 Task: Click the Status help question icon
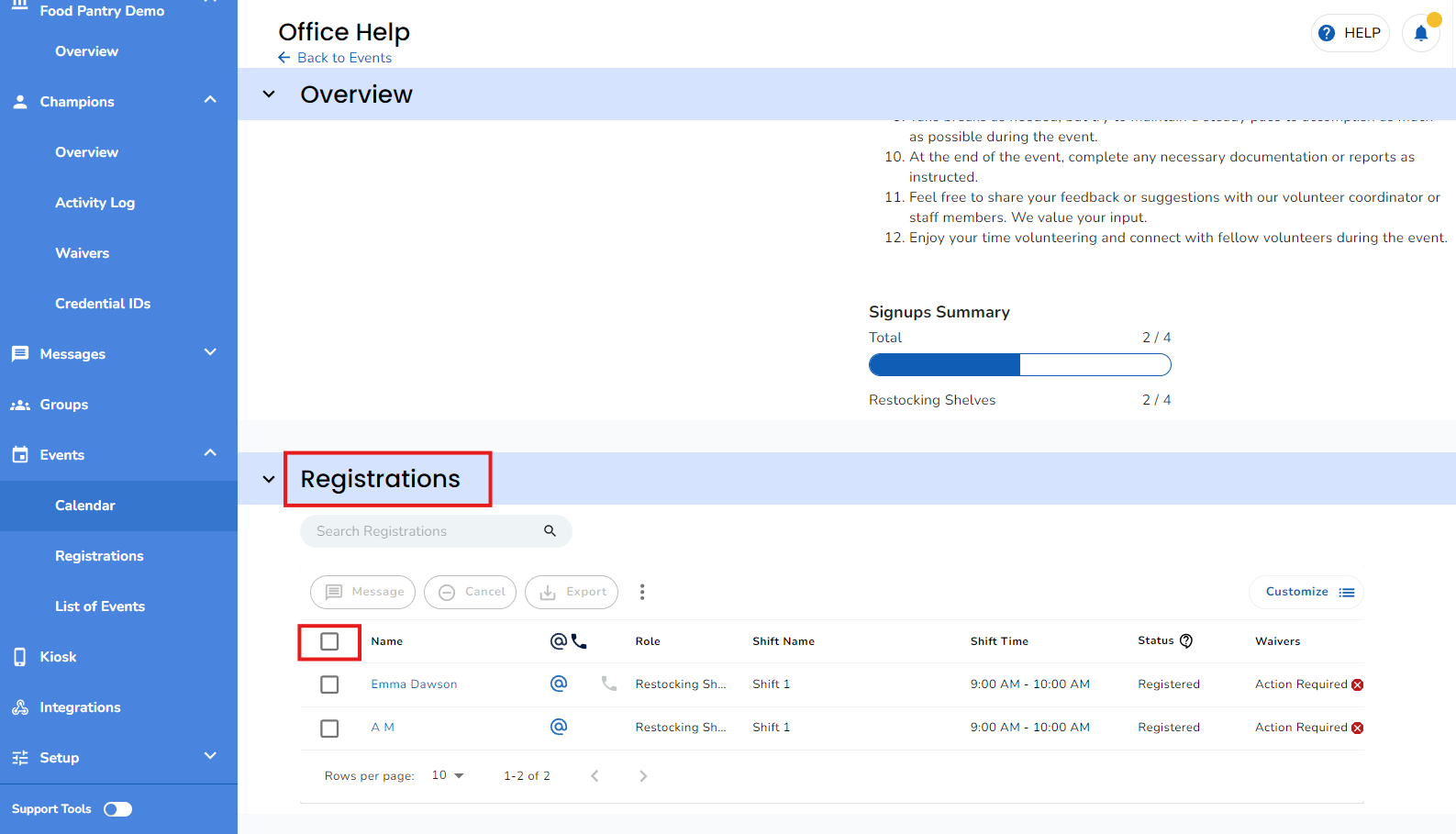pyautogui.click(x=1186, y=641)
